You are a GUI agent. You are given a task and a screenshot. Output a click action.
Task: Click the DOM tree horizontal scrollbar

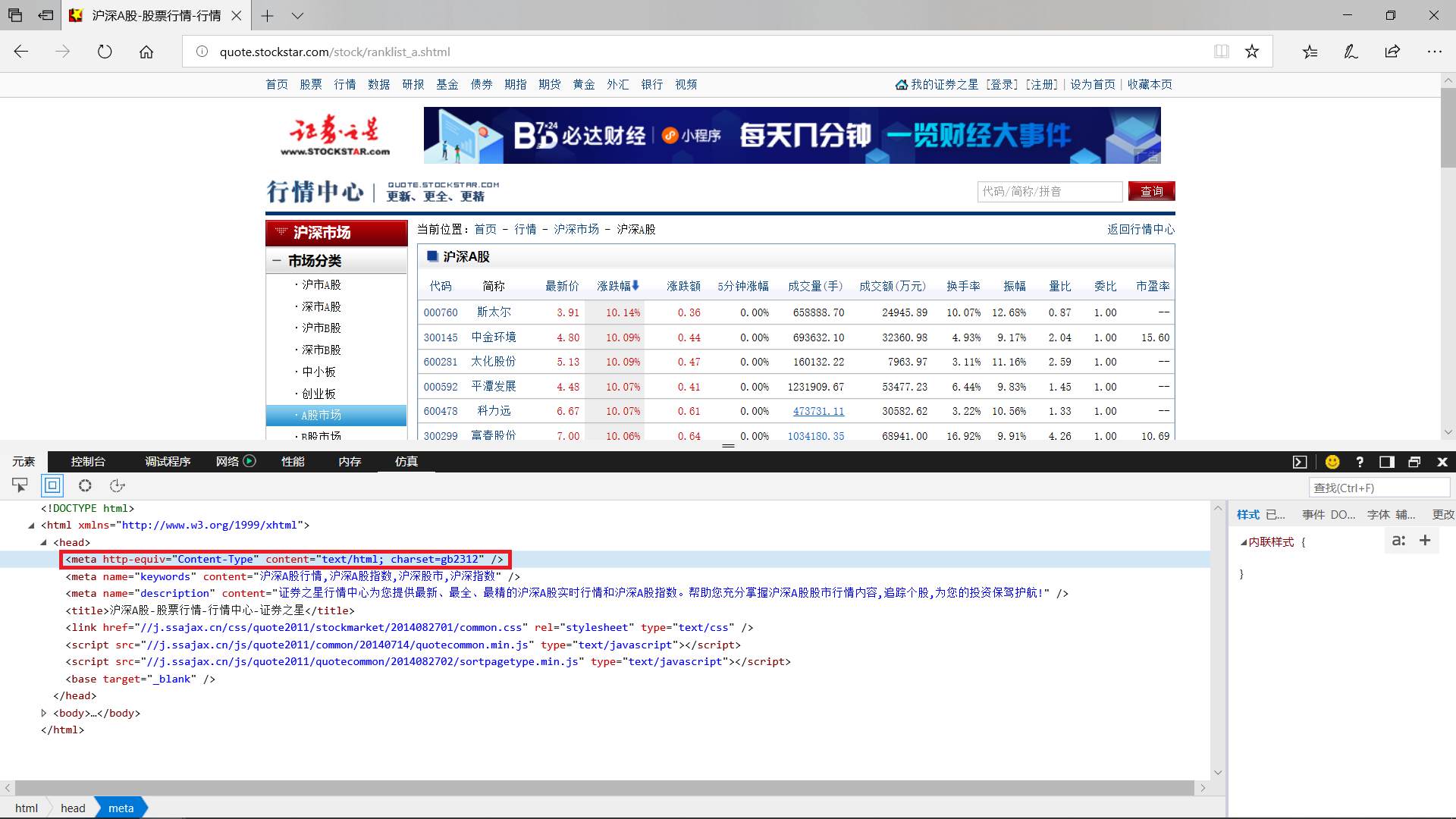click(x=604, y=788)
